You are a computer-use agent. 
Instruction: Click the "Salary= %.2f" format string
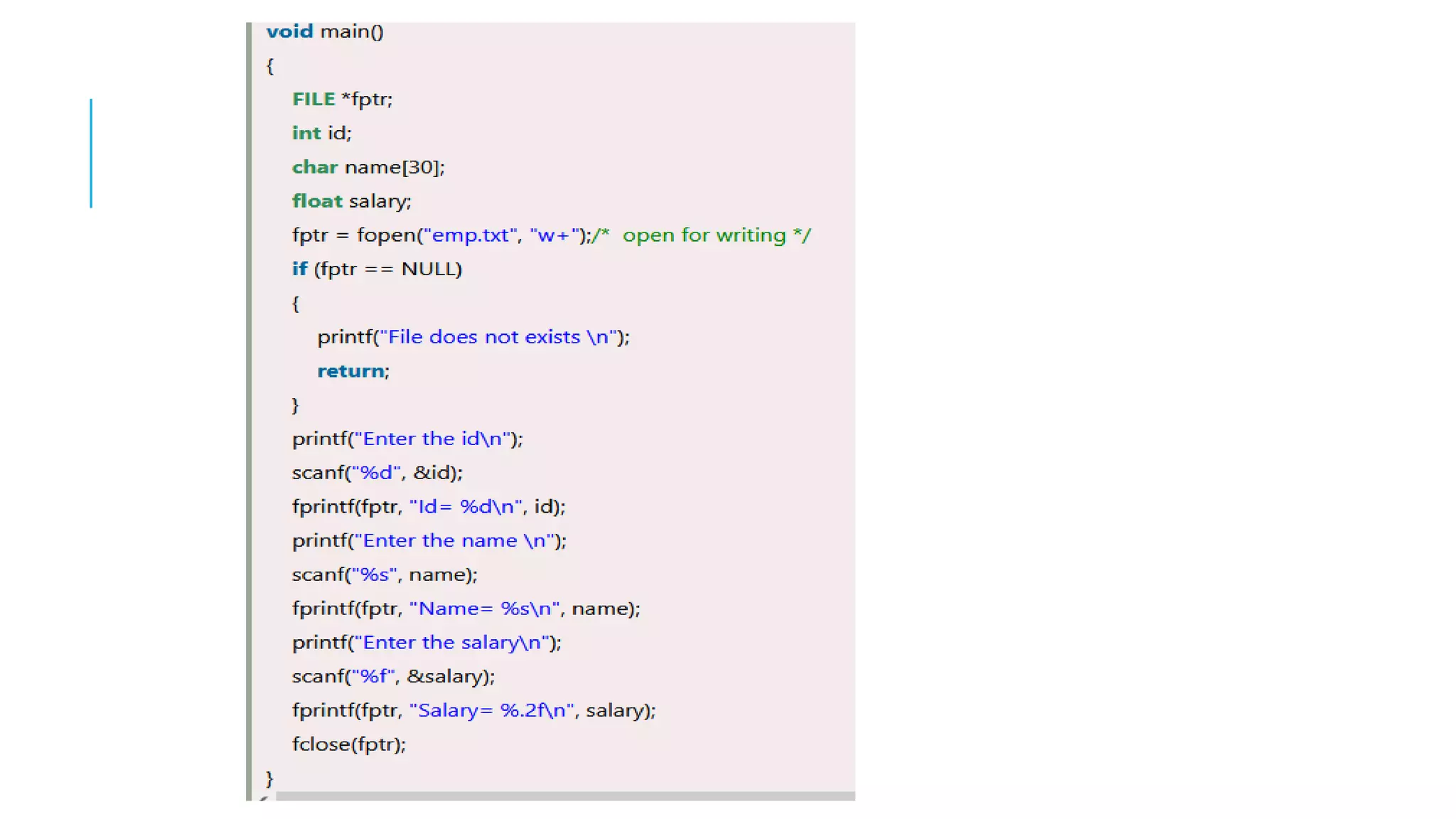click(491, 711)
